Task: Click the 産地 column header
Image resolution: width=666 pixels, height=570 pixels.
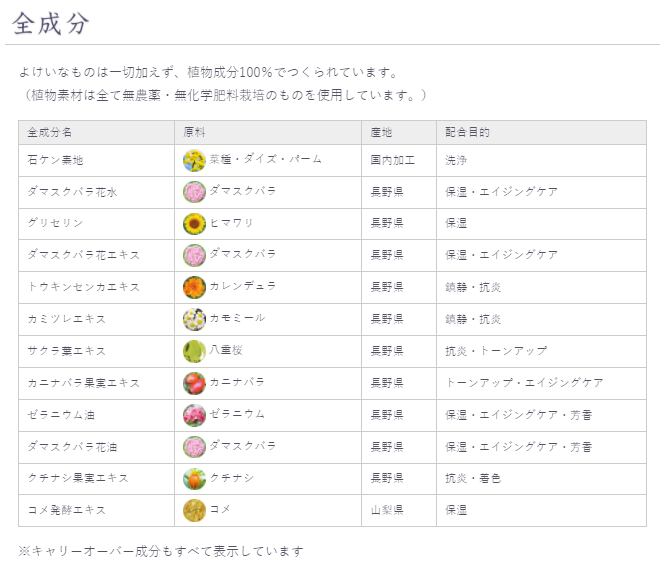Action: [x=381, y=132]
